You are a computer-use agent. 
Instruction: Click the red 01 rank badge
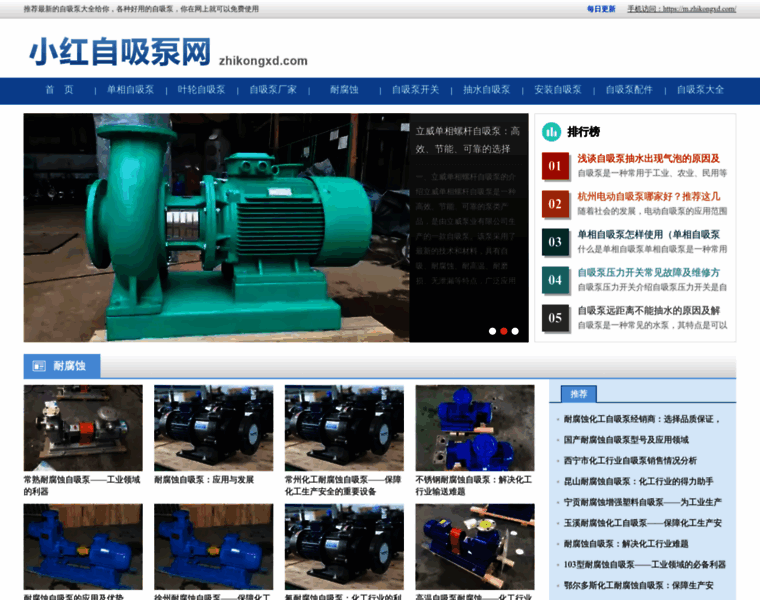[x=555, y=166]
